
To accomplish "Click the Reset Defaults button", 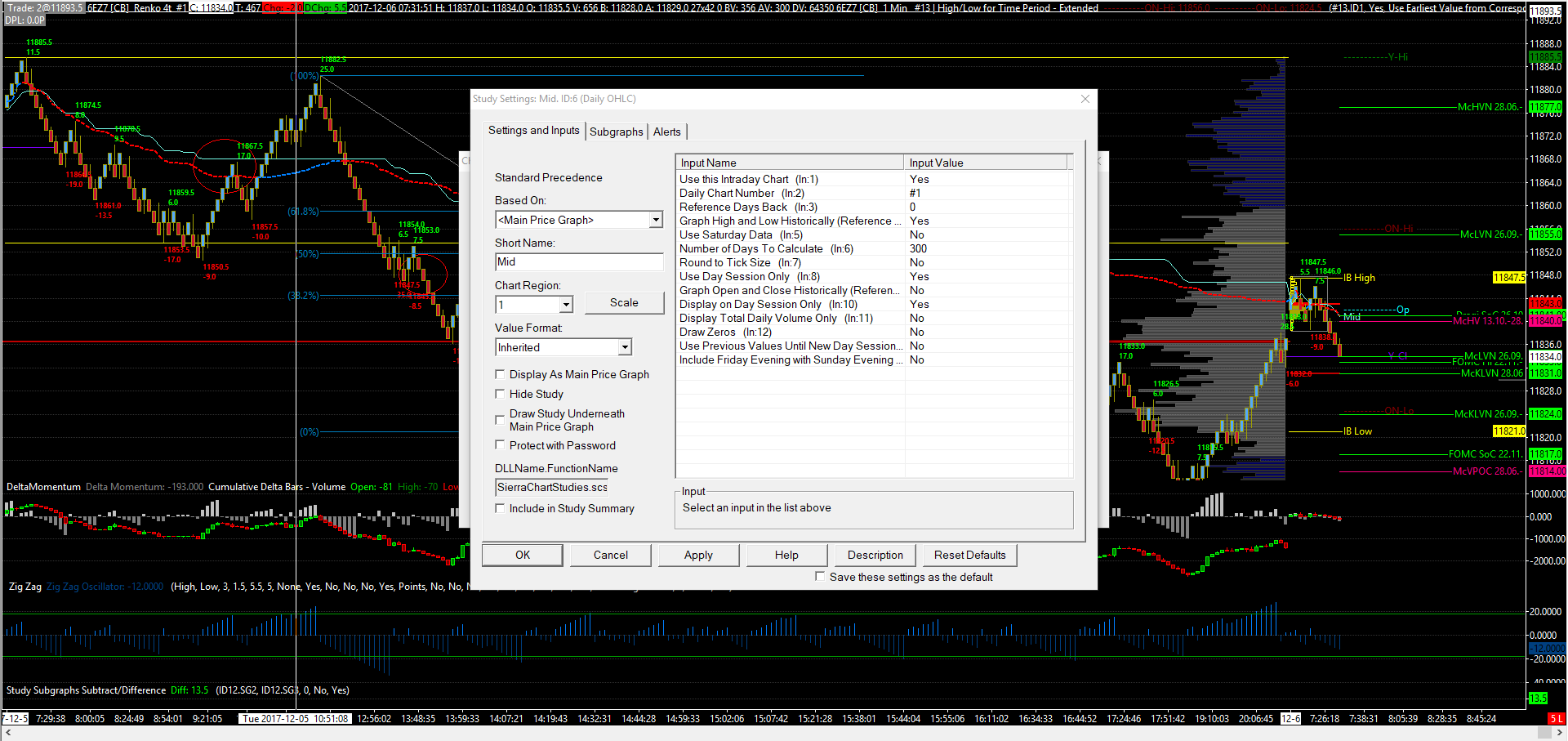I will pyautogui.click(x=969, y=555).
